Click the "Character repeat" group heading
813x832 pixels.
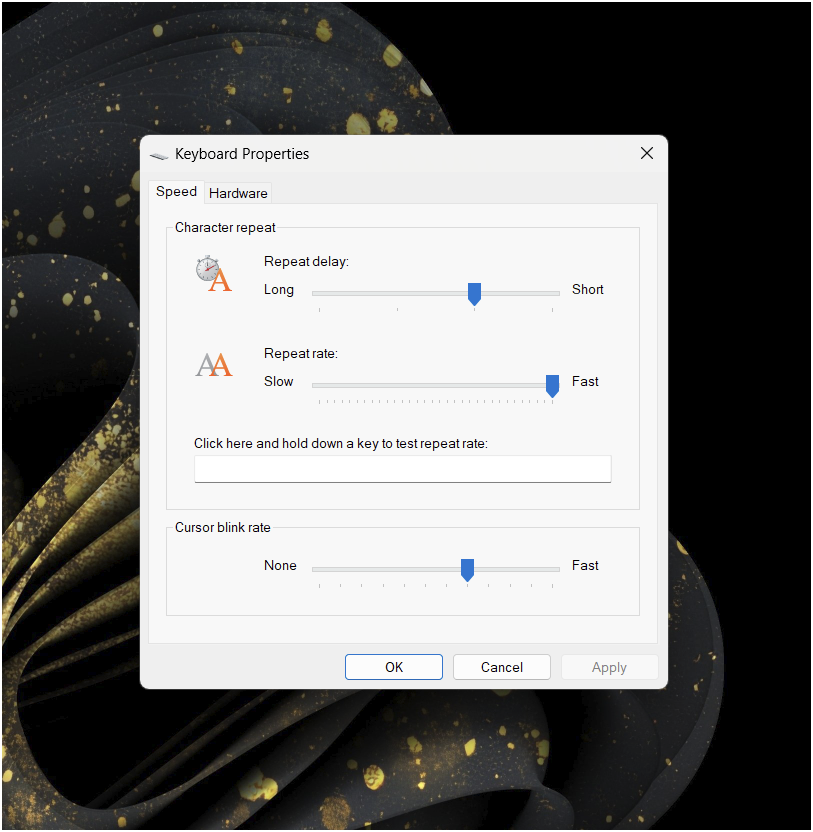click(225, 228)
